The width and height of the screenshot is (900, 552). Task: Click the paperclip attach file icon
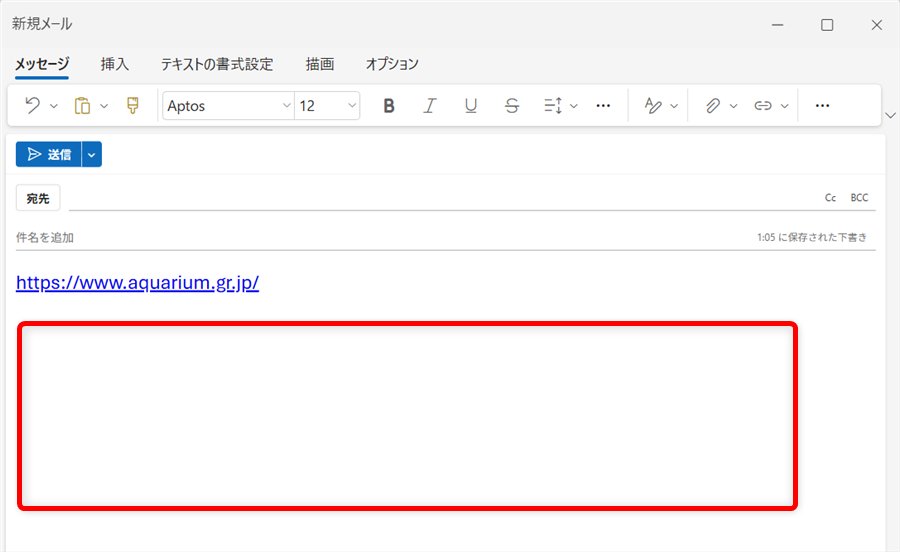pyautogui.click(x=713, y=105)
